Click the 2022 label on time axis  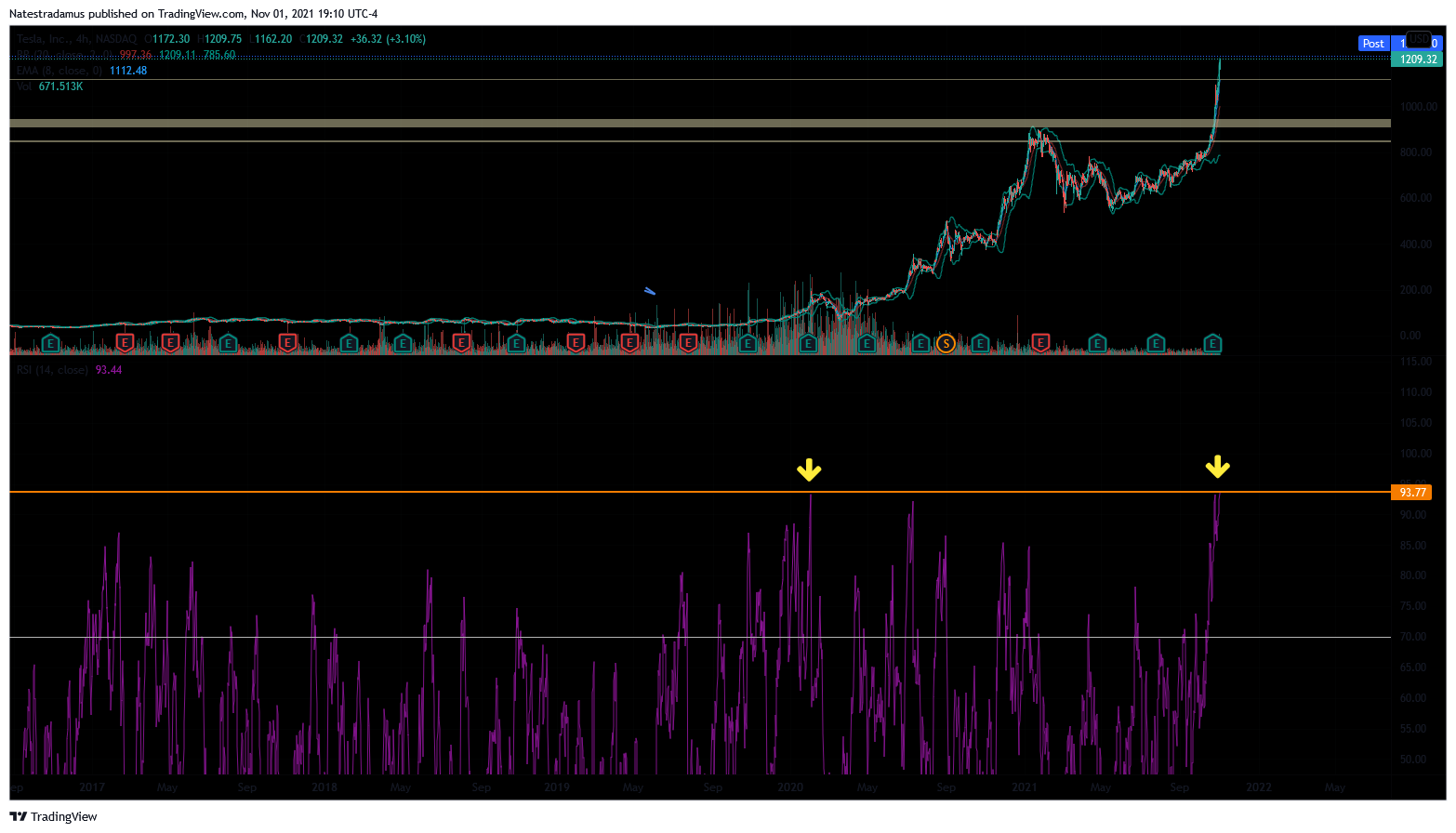(1259, 787)
